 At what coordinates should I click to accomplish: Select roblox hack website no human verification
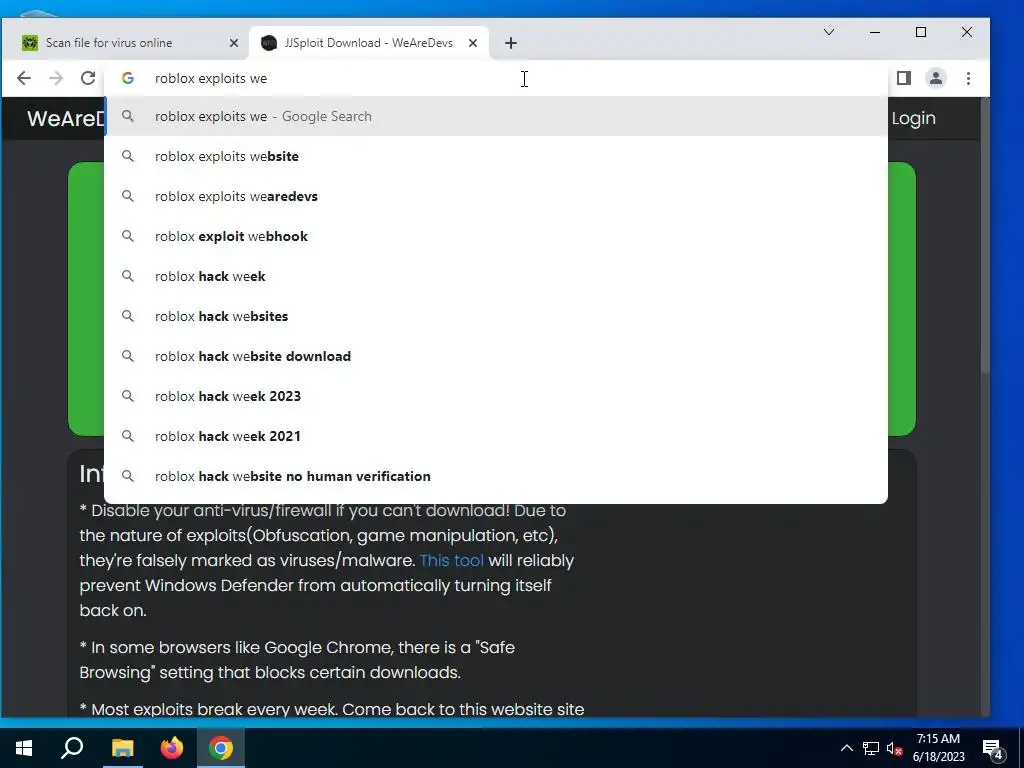point(496,476)
